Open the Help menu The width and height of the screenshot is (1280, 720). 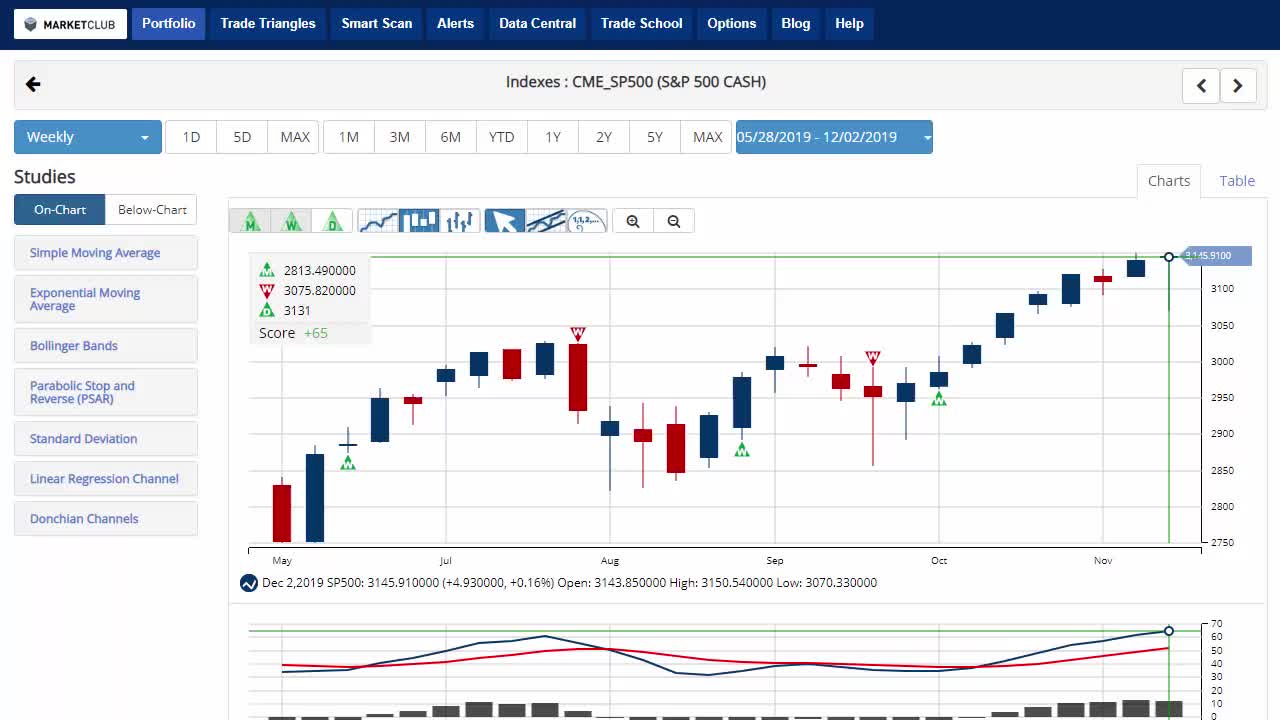849,24
